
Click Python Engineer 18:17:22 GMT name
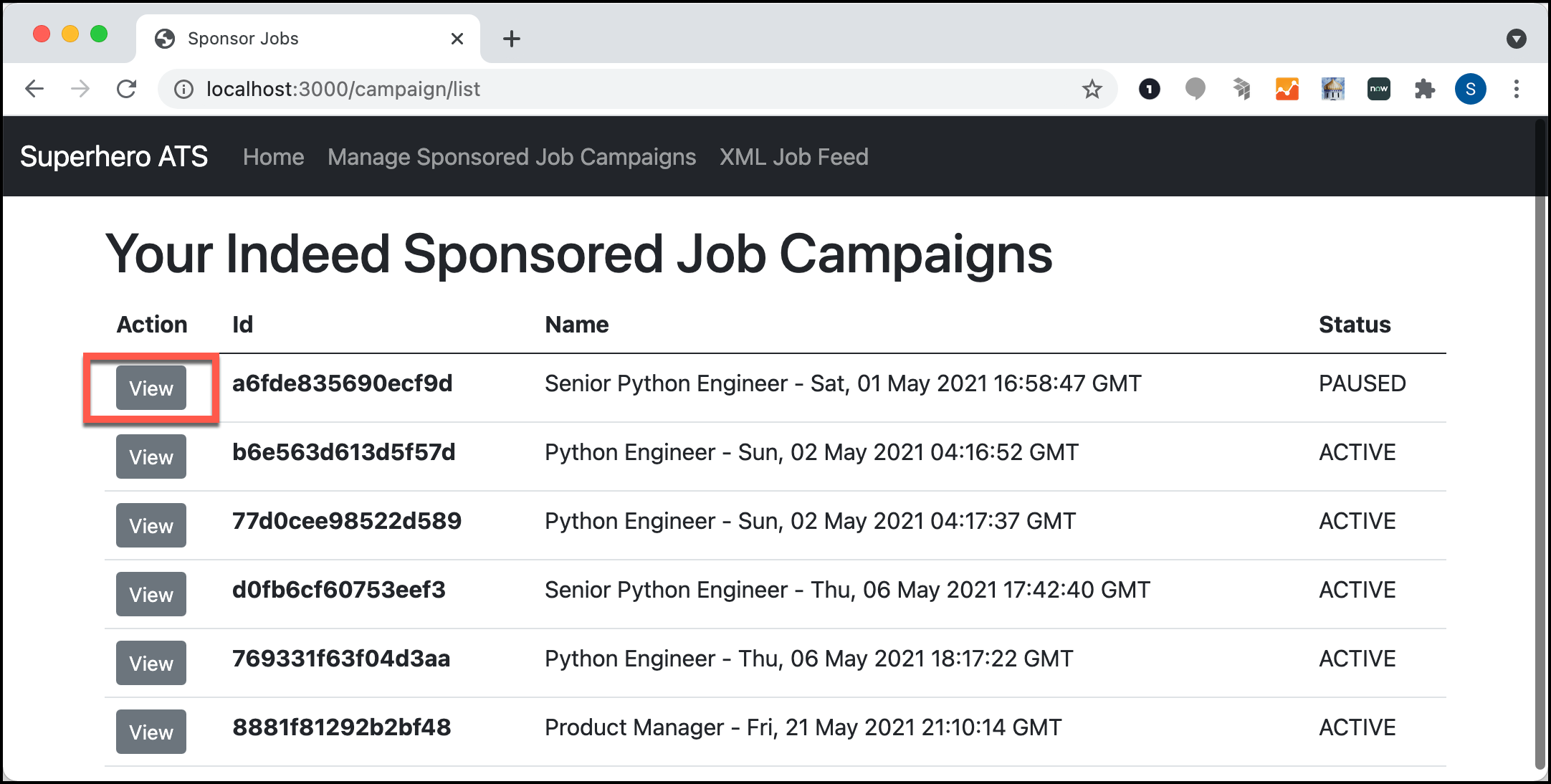pyautogui.click(x=809, y=659)
